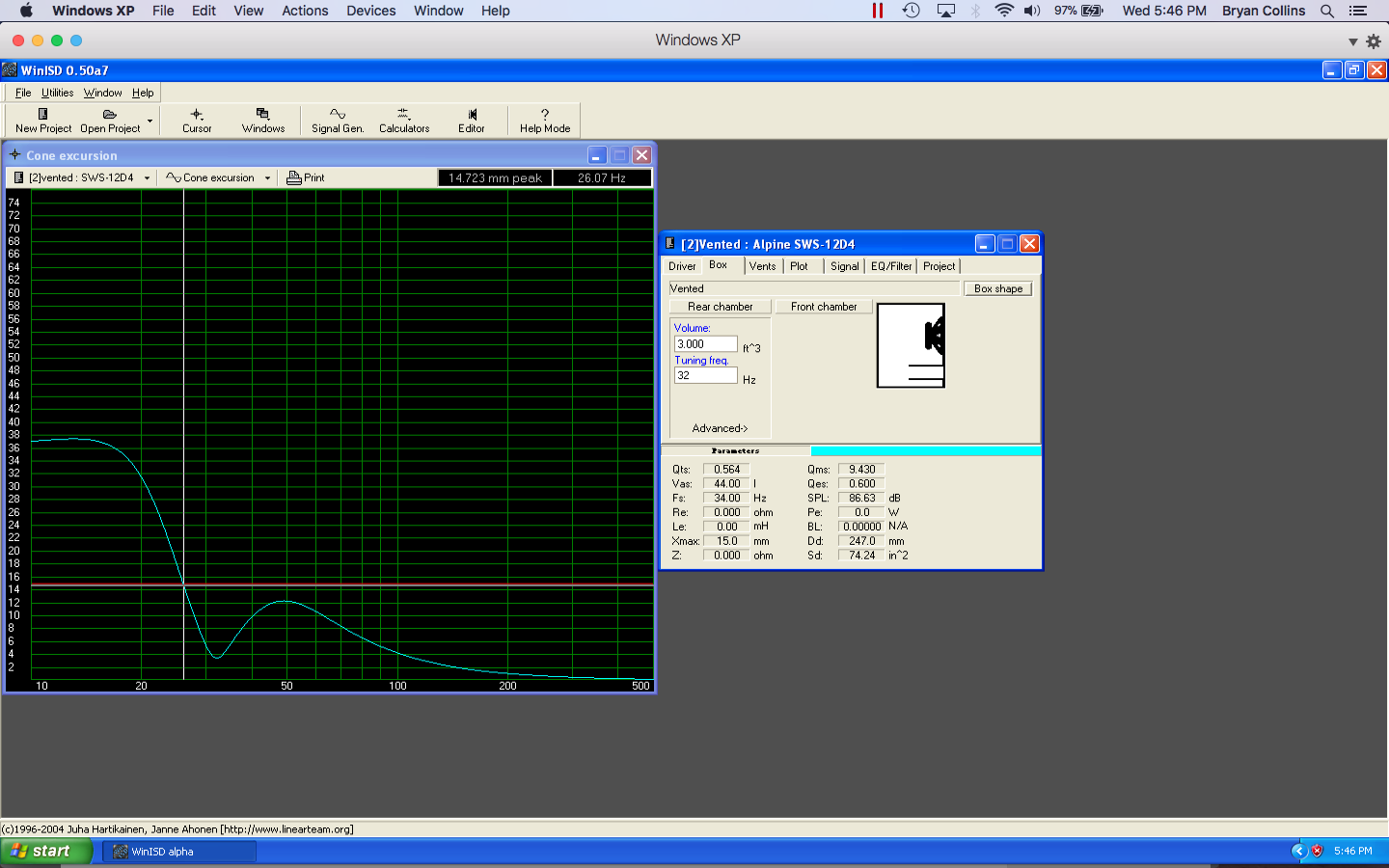Screen dimensions: 1389x868
Task: Click the Parameters section header
Action: click(736, 450)
